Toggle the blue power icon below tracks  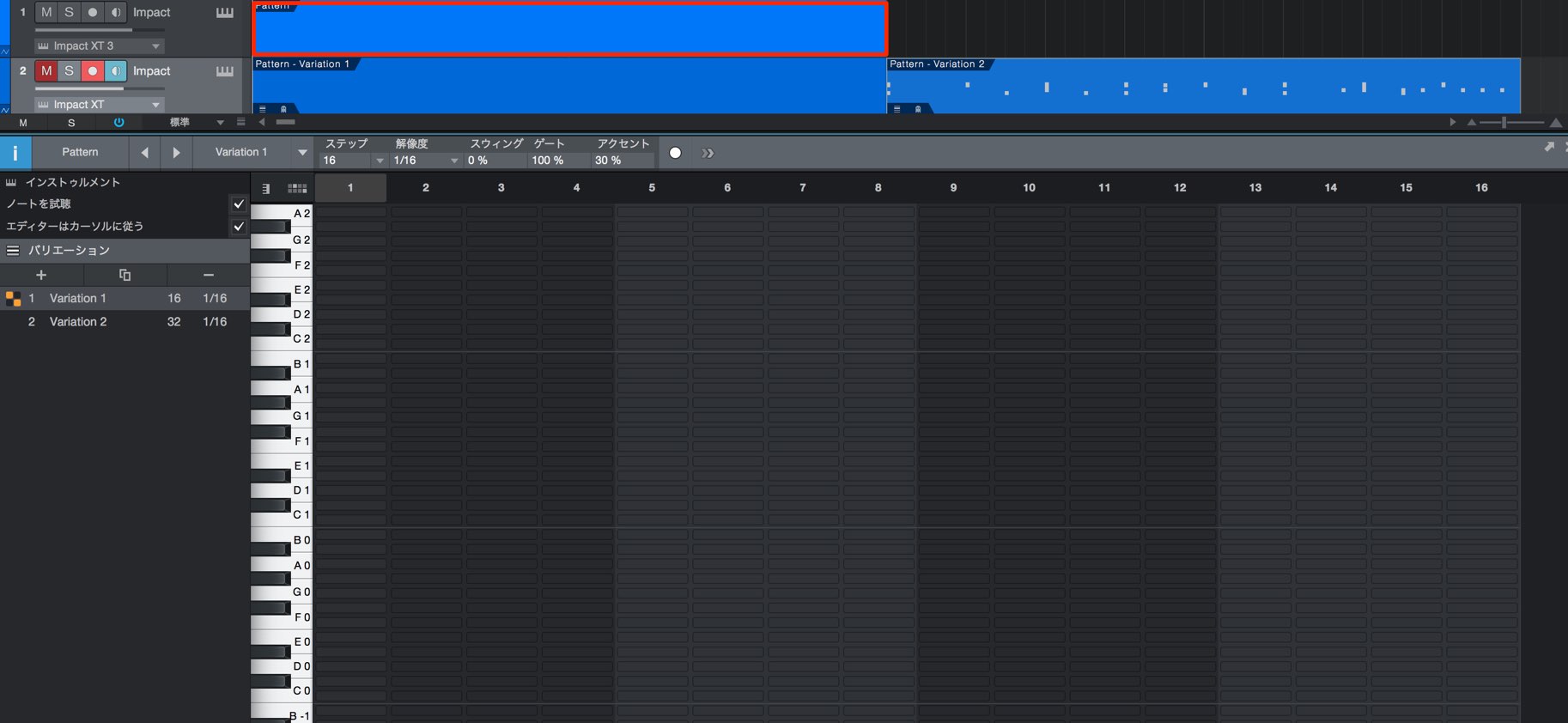tap(119, 123)
